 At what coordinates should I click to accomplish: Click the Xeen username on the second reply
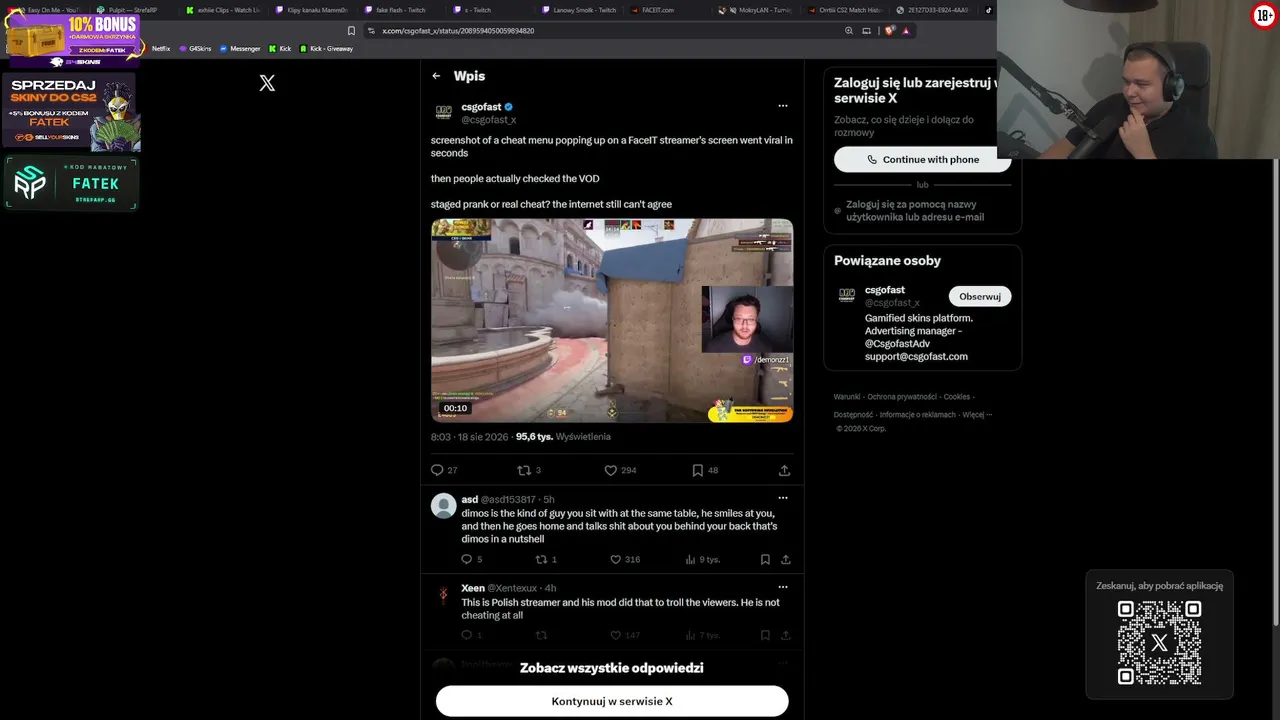pos(473,588)
